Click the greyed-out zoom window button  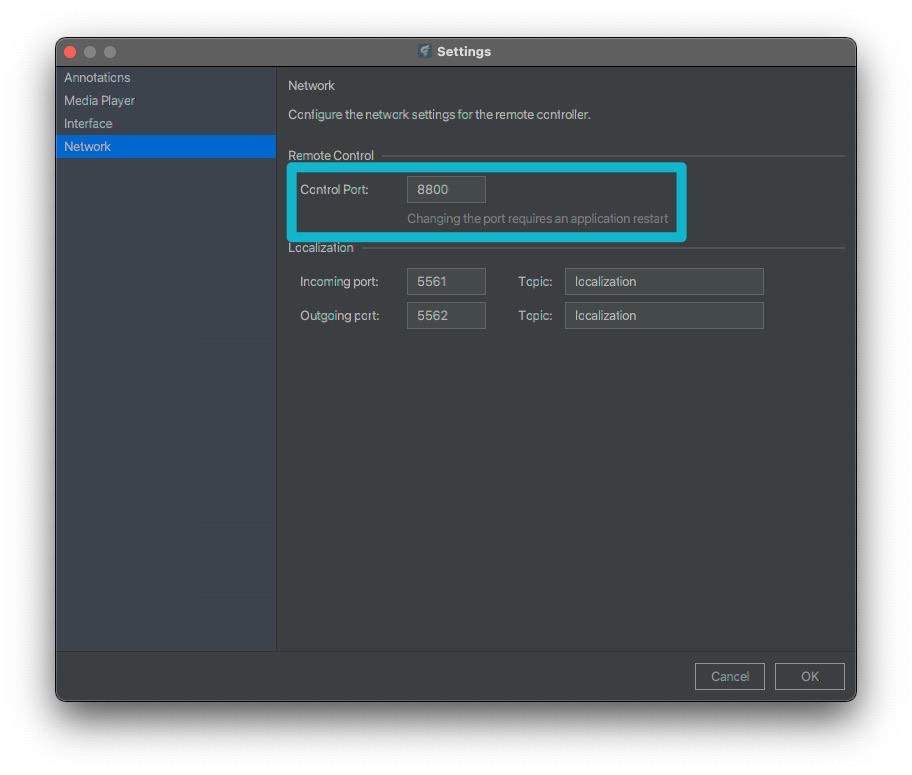[110, 52]
